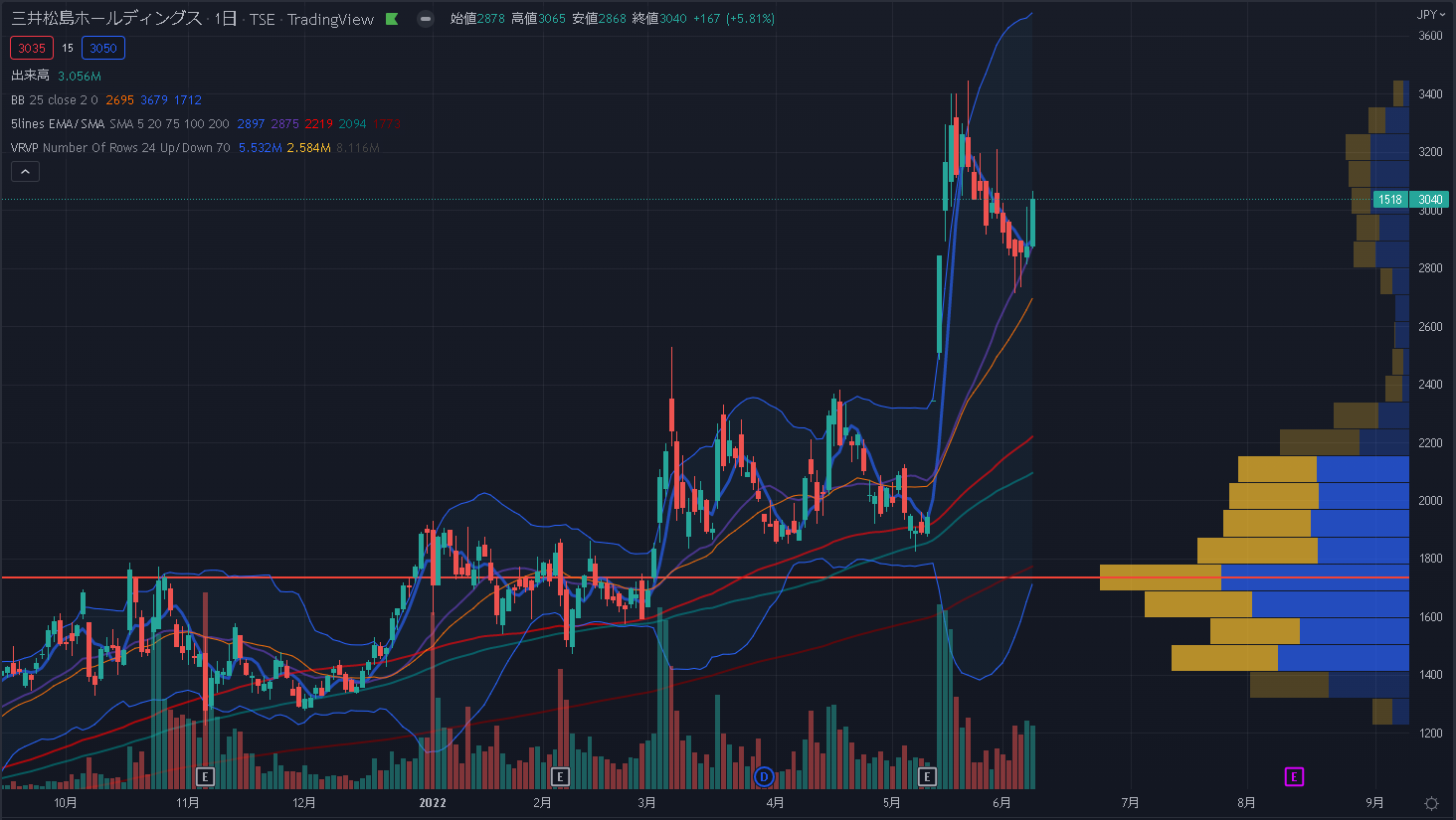The height and width of the screenshot is (820, 1456).
Task: Click SMA value 2897
Action: coord(251,123)
